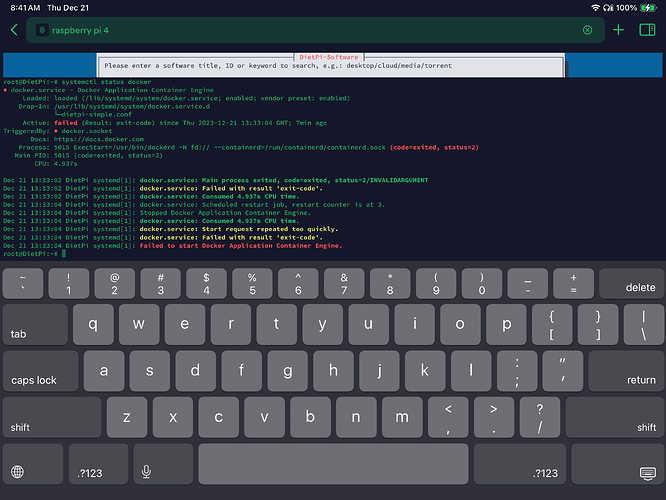Tap the open bracket and brace key
This screenshot has height=500, width=666.
tap(552, 325)
